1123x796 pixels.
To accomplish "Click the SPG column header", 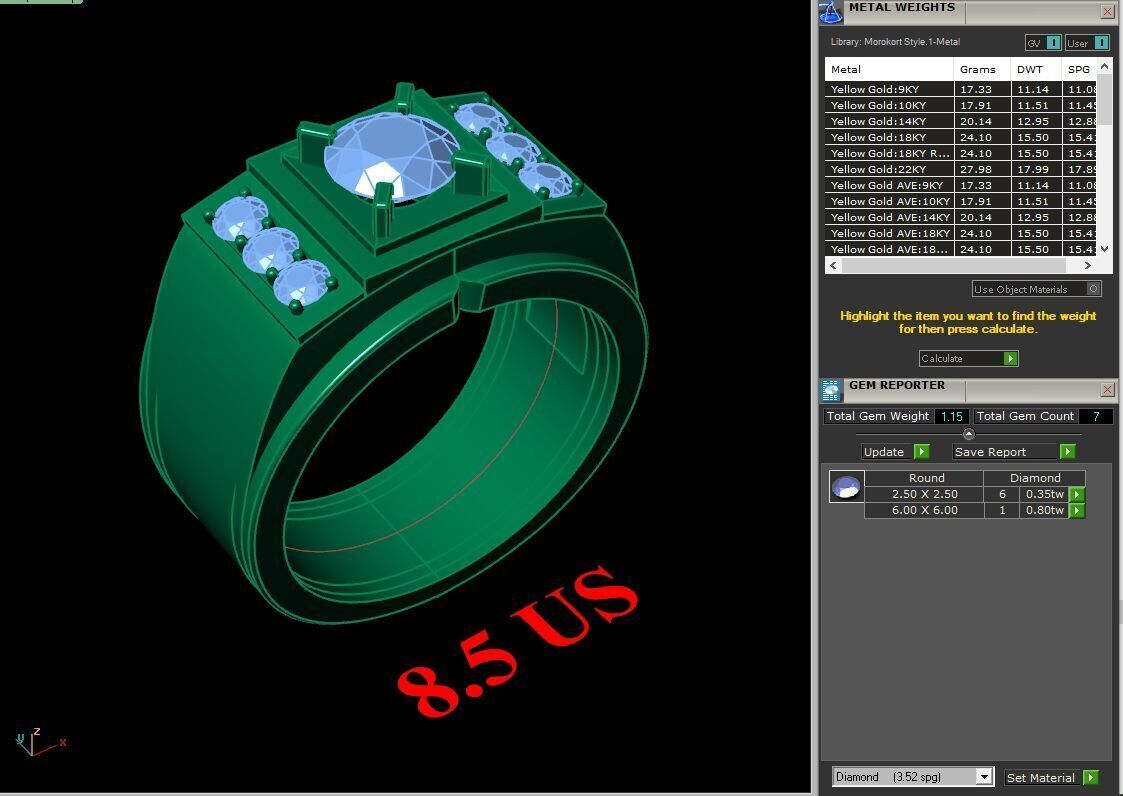I will pyautogui.click(x=1079, y=69).
